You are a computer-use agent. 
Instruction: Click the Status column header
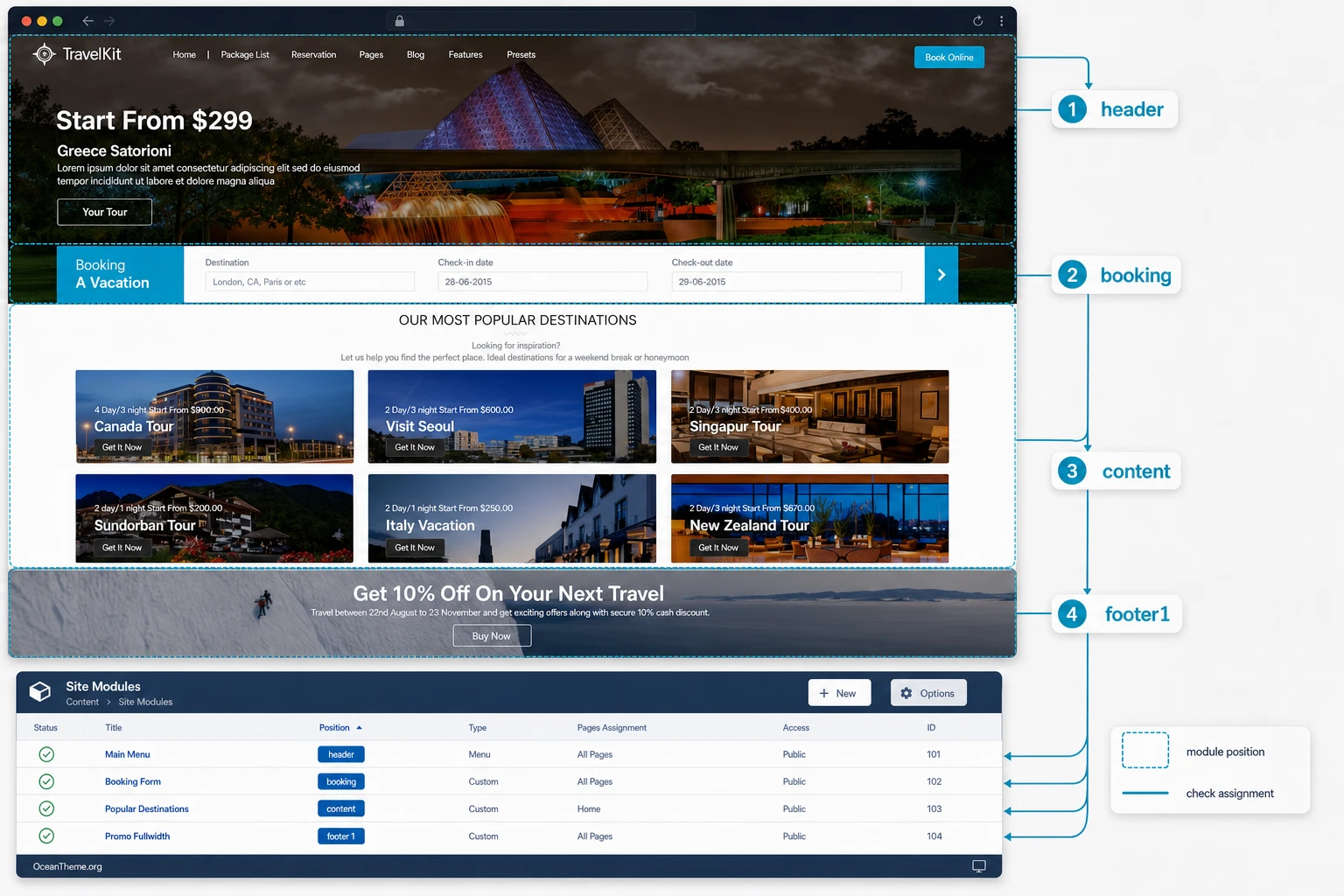click(x=45, y=728)
